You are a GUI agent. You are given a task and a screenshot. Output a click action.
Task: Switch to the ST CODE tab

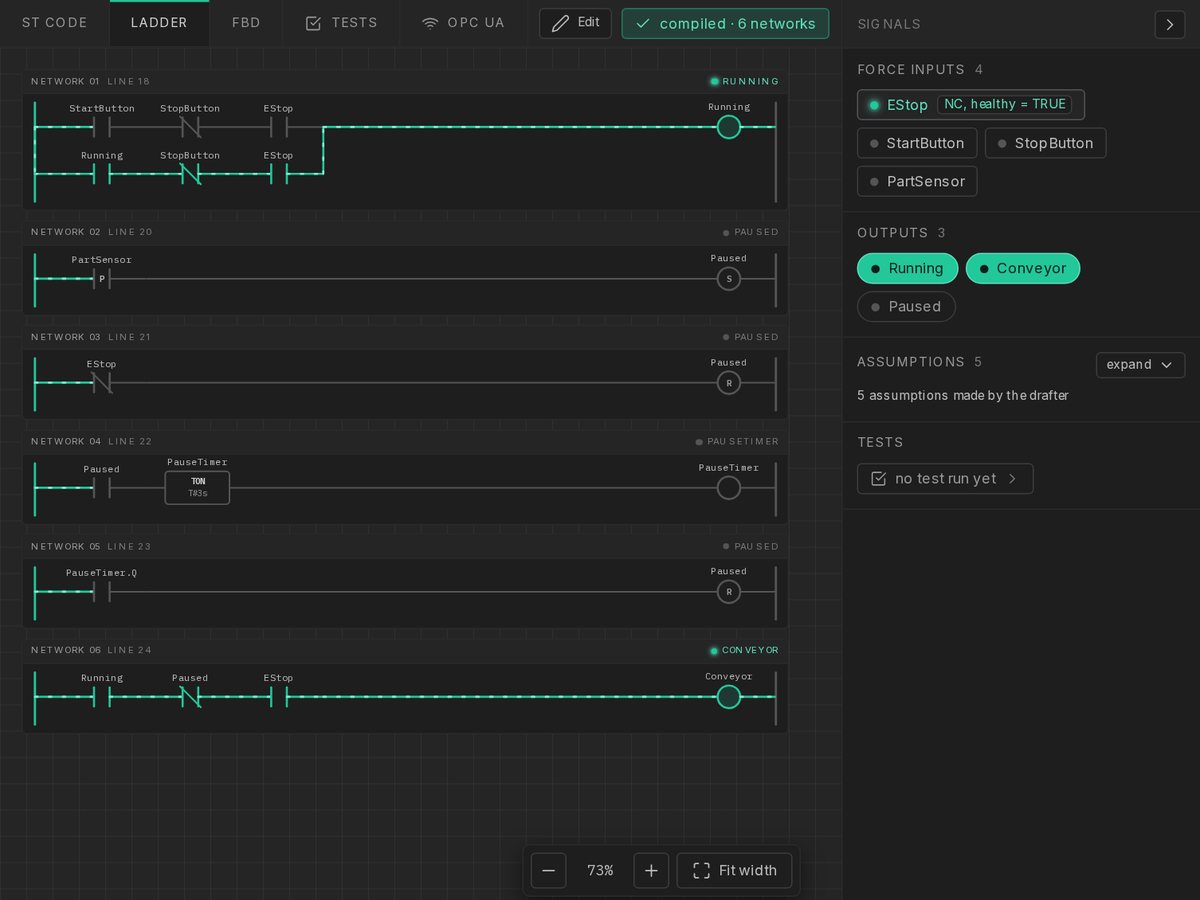coord(54,23)
